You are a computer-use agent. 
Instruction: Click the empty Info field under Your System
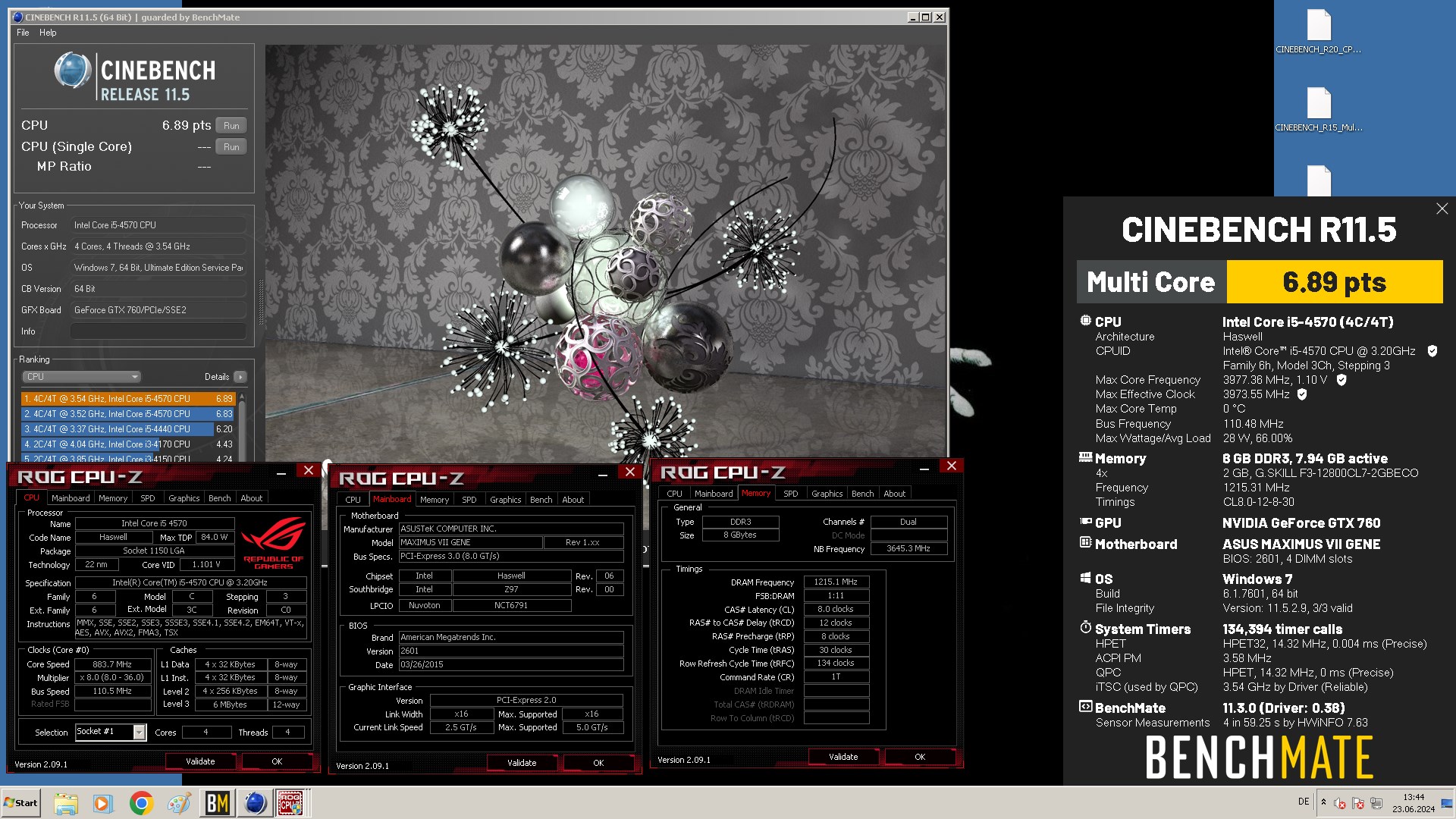[158, 331]
